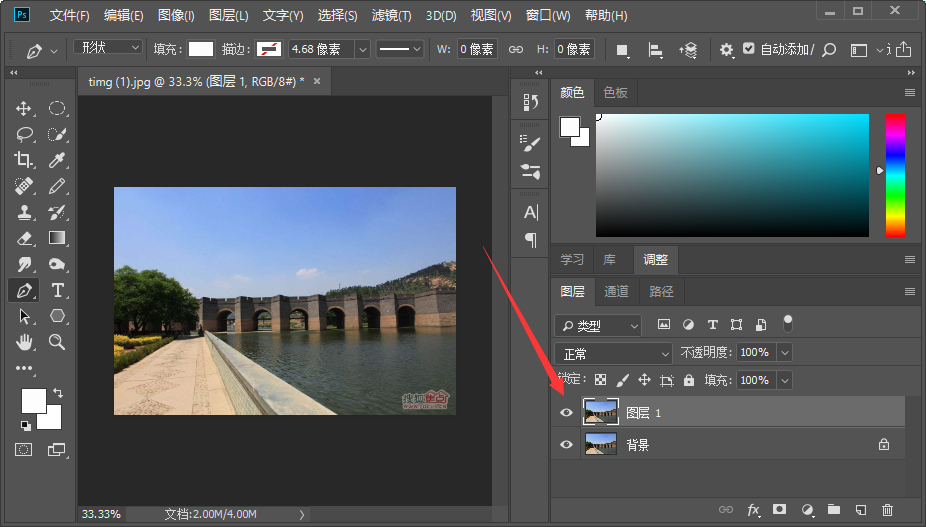The image size is (926, 527).
Task: Delete layer using trash icon
Action: coord(887,510)
